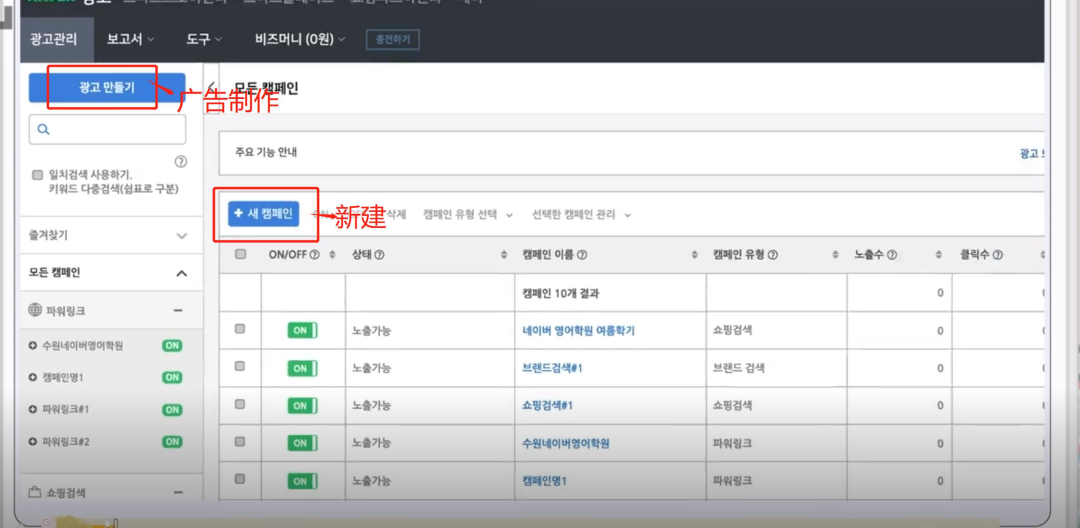
Task: Click into the sidebar search input field
Action: [x=107, y=129]
